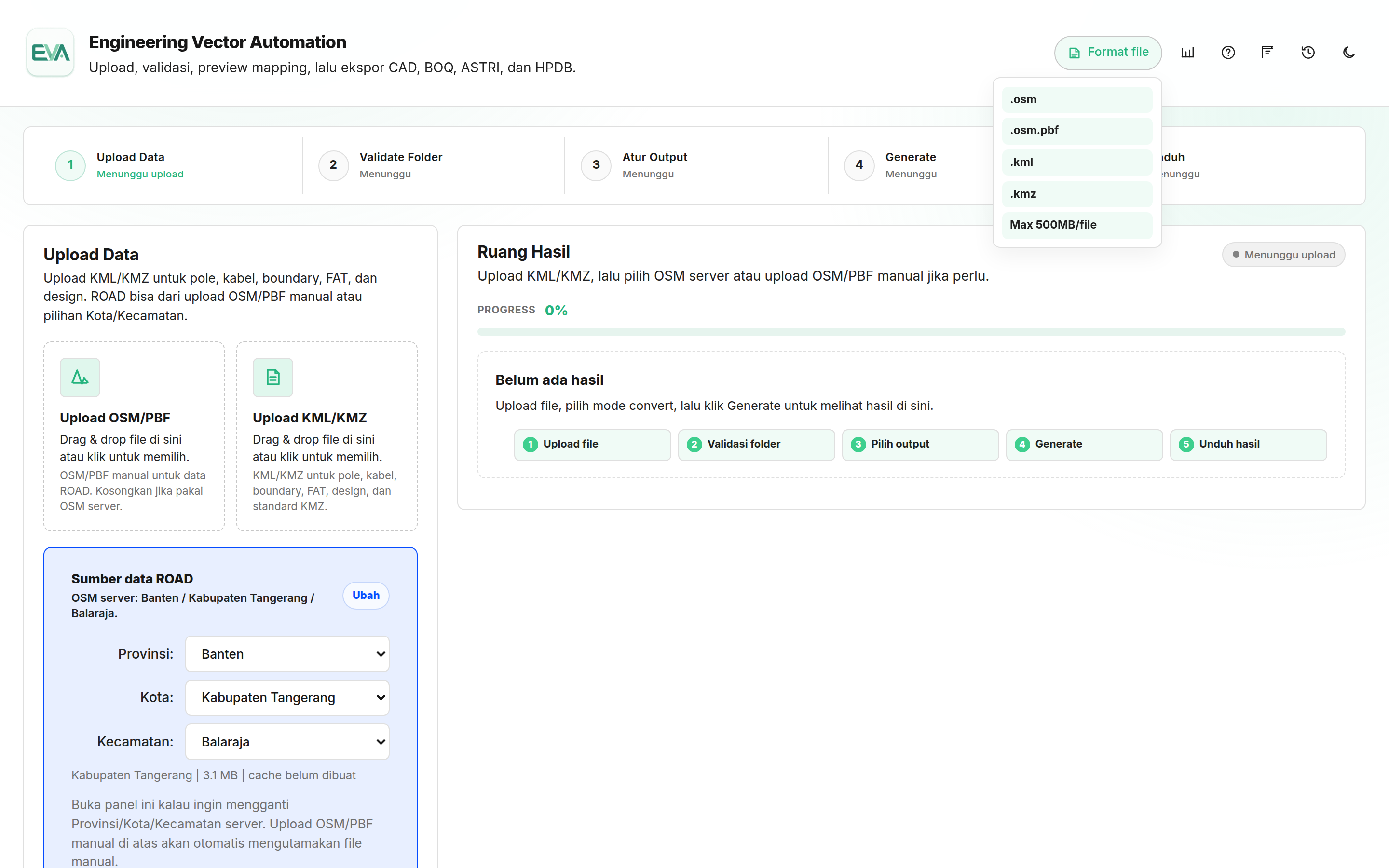The width and height of the screenshot is (1389, 868).
Task: Click the EVA logo icon
Action: click(x=51, y=52)
